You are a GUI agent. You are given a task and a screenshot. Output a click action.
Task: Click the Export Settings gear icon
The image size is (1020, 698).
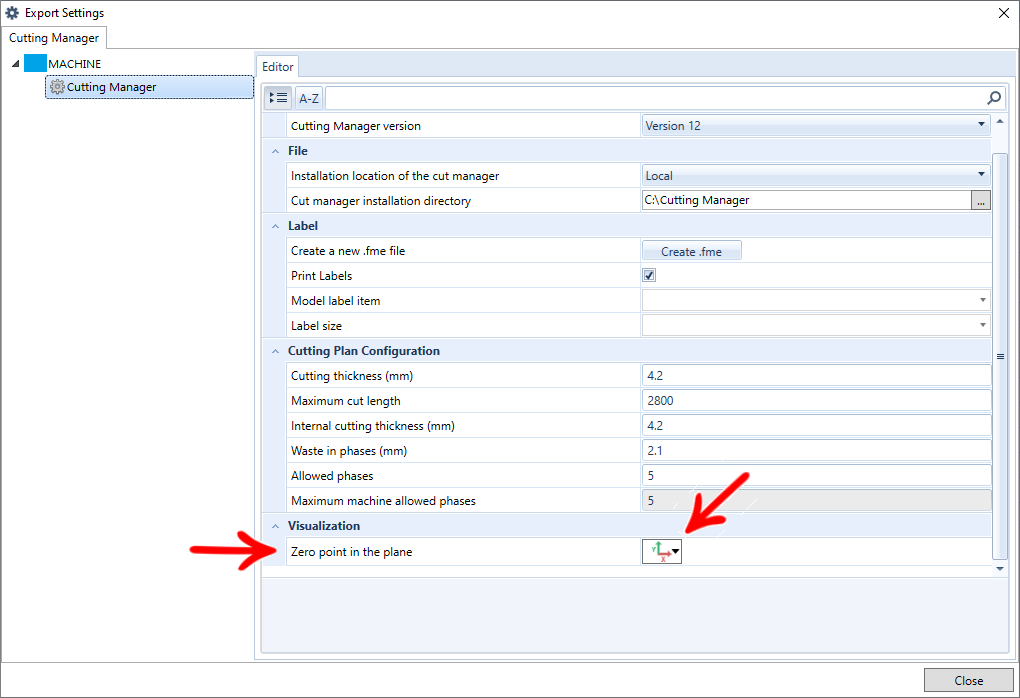[x=13, y=13]
